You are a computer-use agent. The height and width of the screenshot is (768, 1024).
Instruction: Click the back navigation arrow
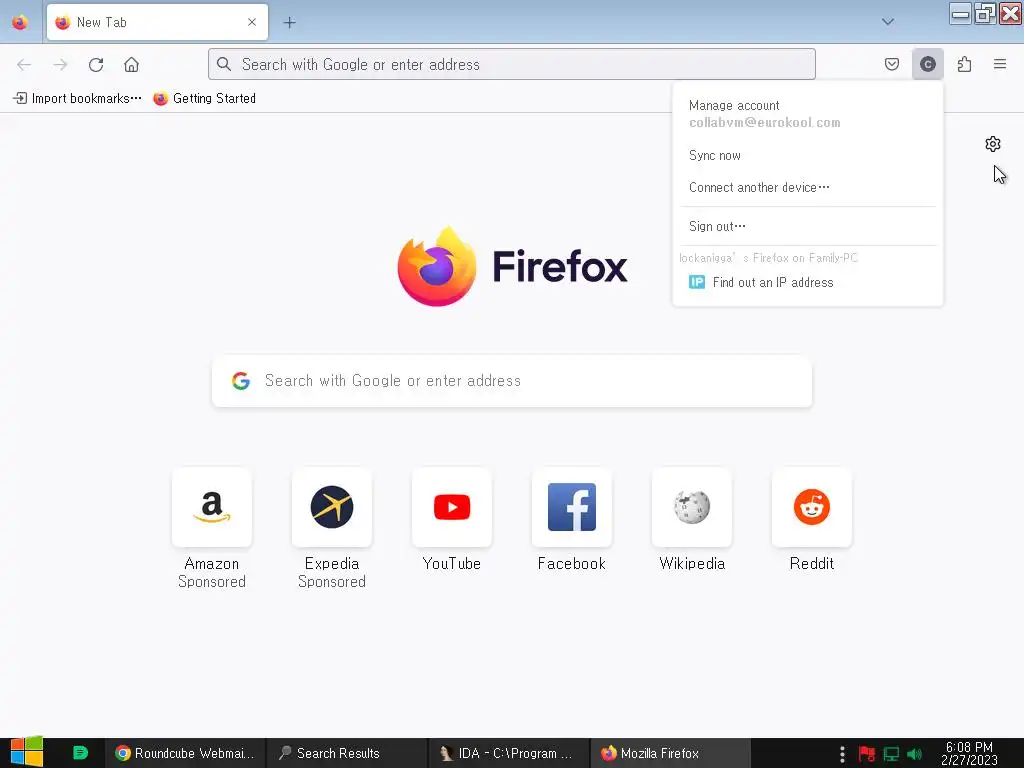pyautogui.click(x=24, y=64)
